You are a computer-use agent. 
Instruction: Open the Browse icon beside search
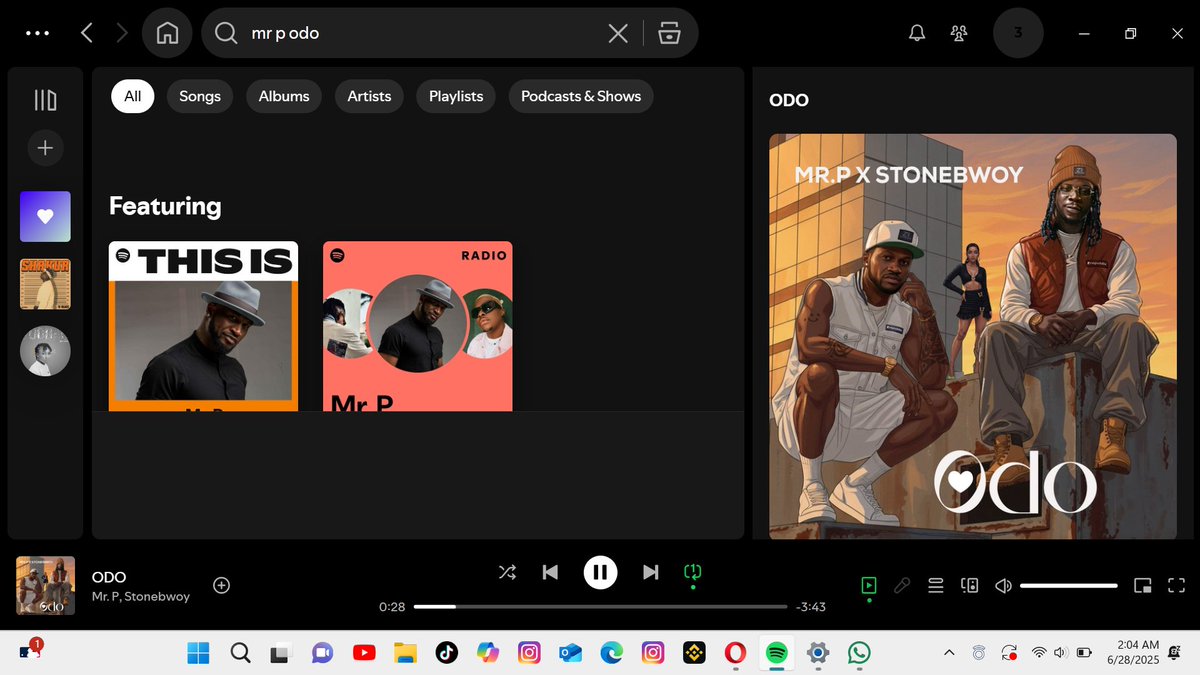[669, 33]
